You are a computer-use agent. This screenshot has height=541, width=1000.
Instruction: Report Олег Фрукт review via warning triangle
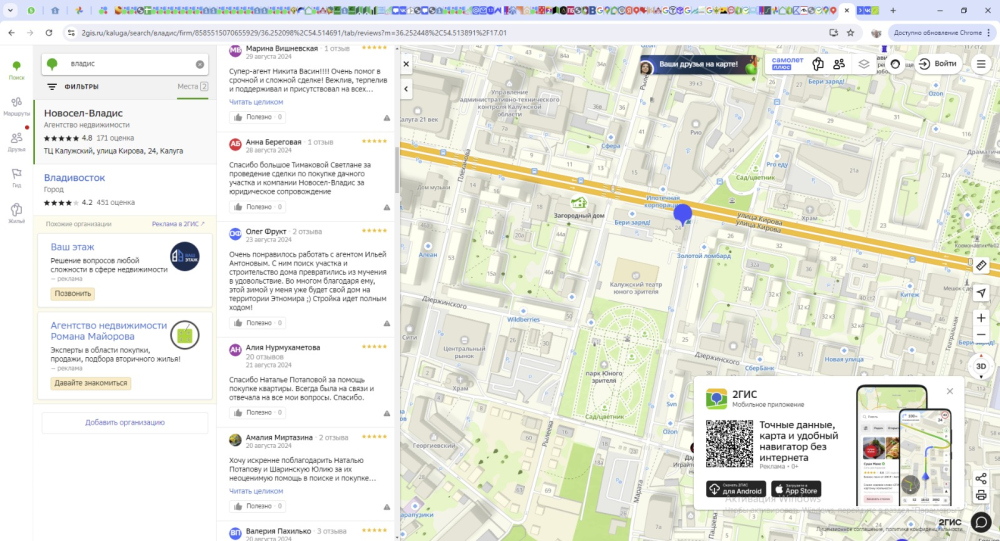[x=386, y=323]
